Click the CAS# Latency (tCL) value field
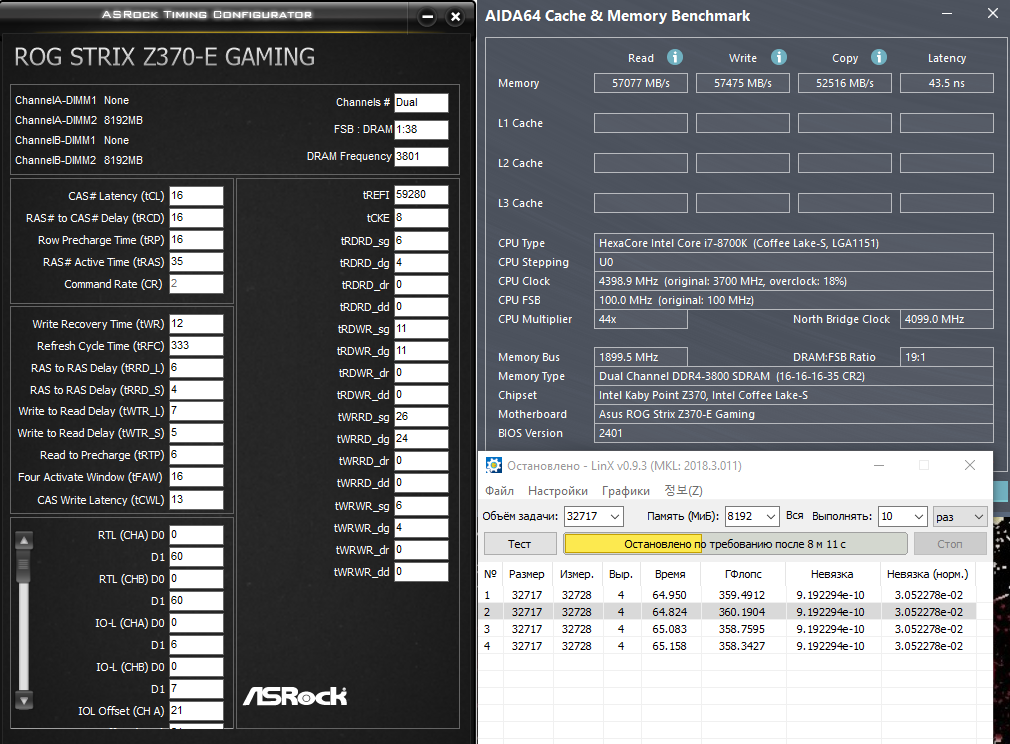 pyautogui.click(x=196, y=196)
